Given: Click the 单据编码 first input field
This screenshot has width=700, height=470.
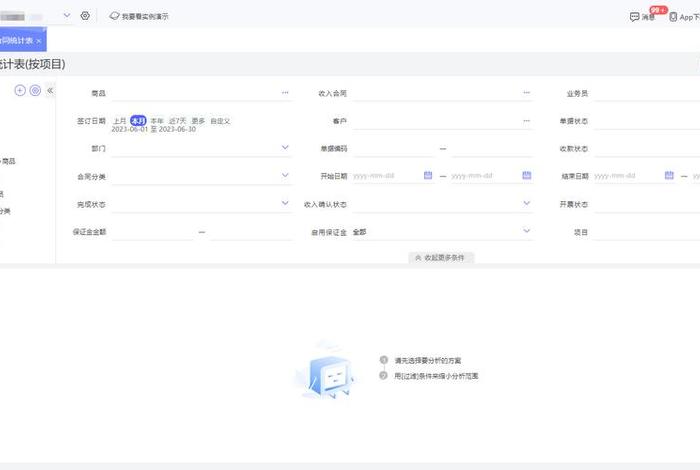Looking at the screenshot, I should [393, 148].
